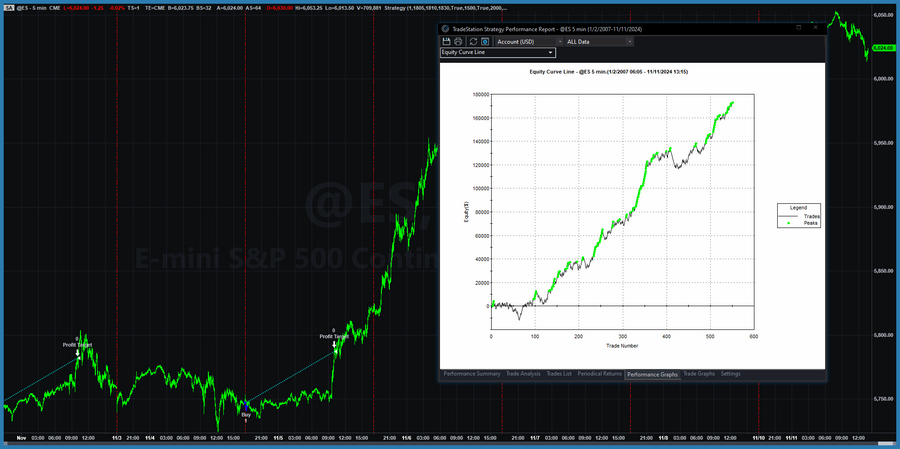Click the 11/7 date label on time axis
The image size is (900, 449).
click(535, 438)
